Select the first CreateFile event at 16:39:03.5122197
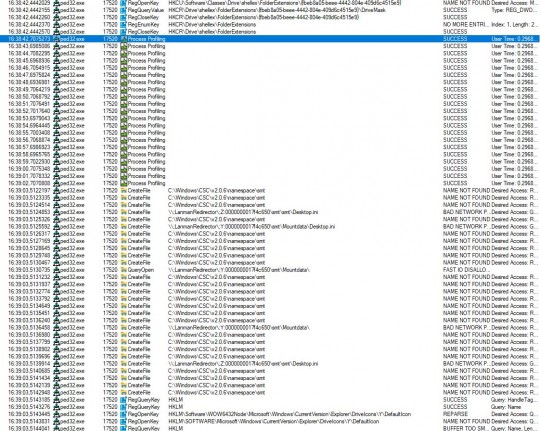 click(270, 190)
